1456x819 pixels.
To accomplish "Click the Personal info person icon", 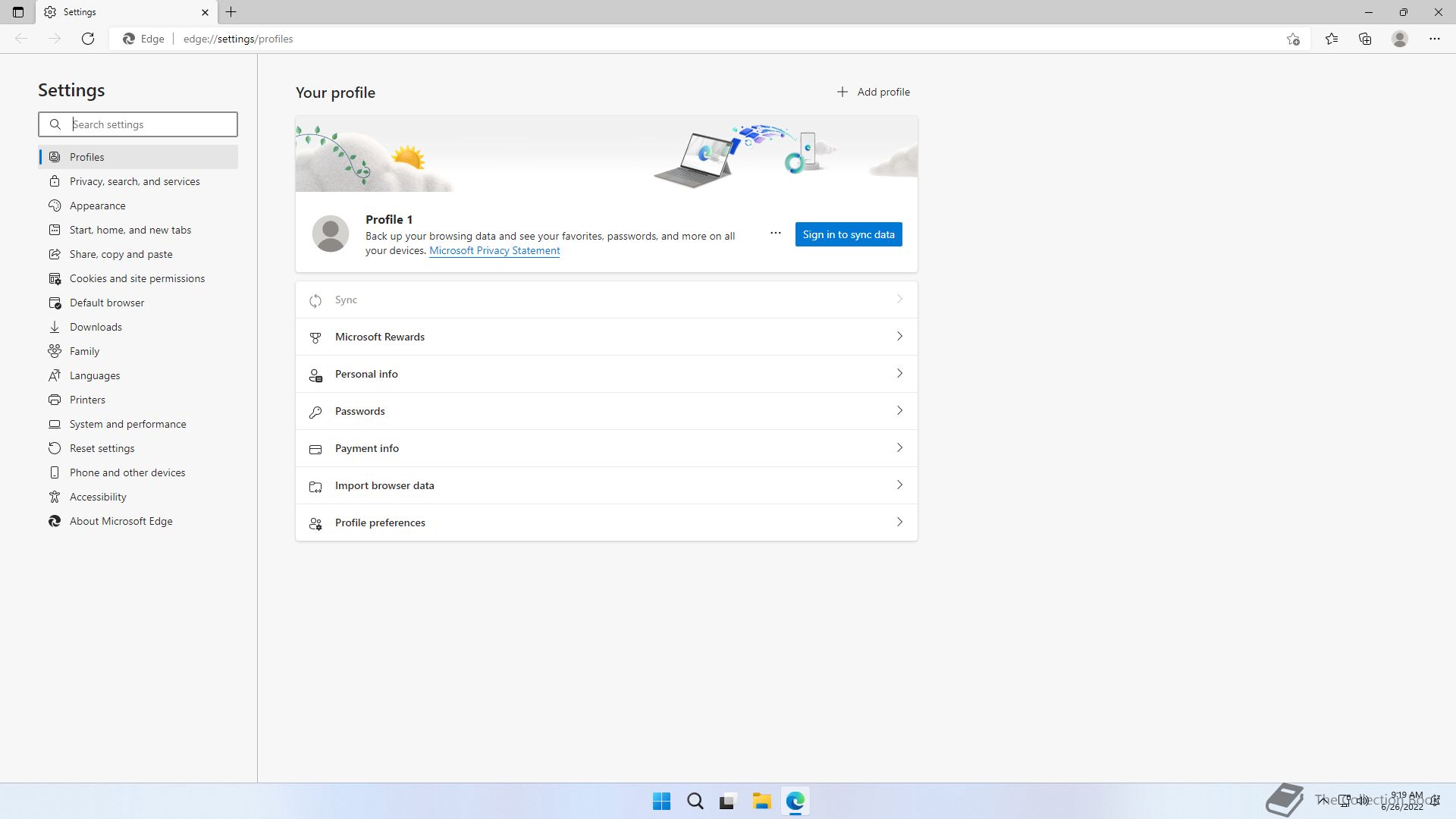I will click(x=315, y=375).
